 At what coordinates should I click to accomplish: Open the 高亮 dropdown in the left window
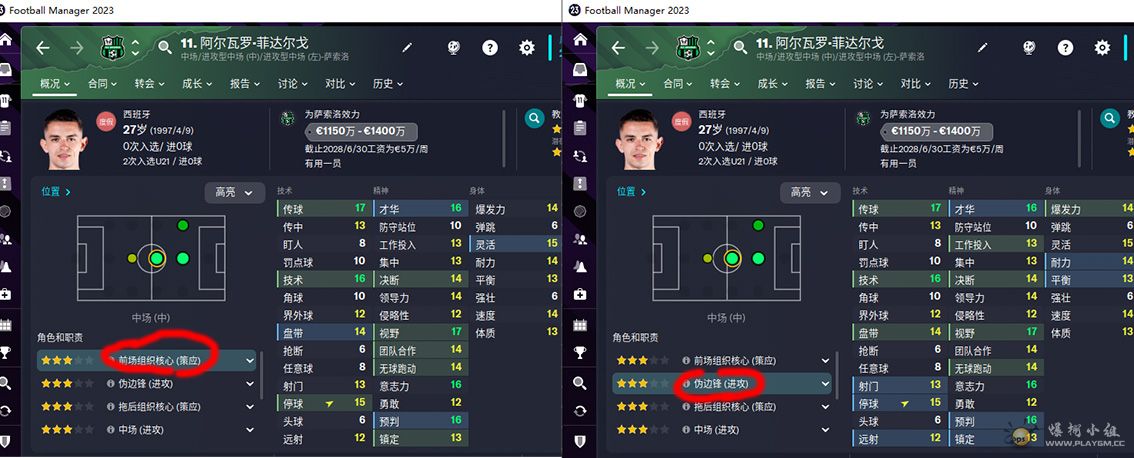(235, 192)
